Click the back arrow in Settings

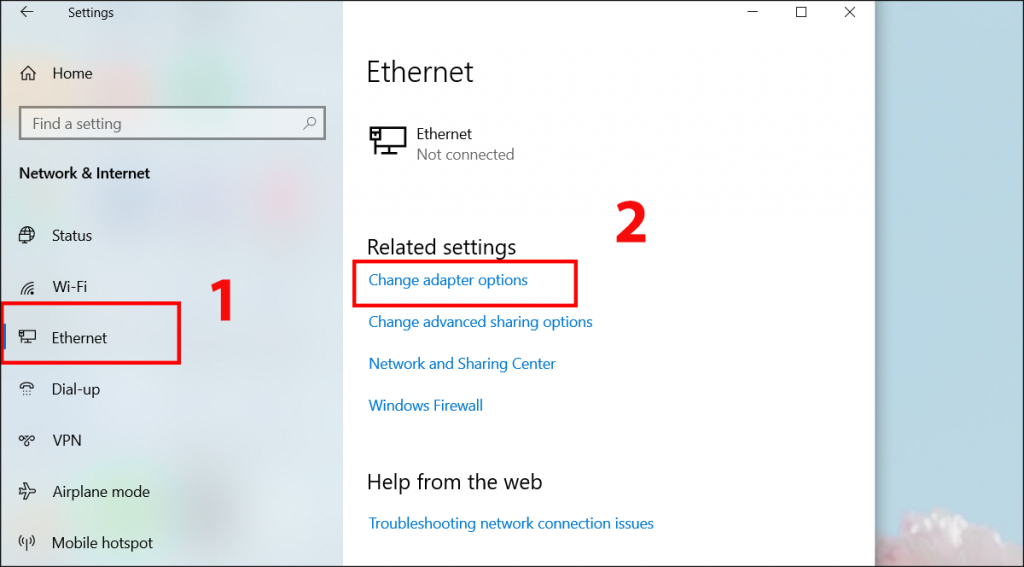pyautogui.click(x=26, y=12)
